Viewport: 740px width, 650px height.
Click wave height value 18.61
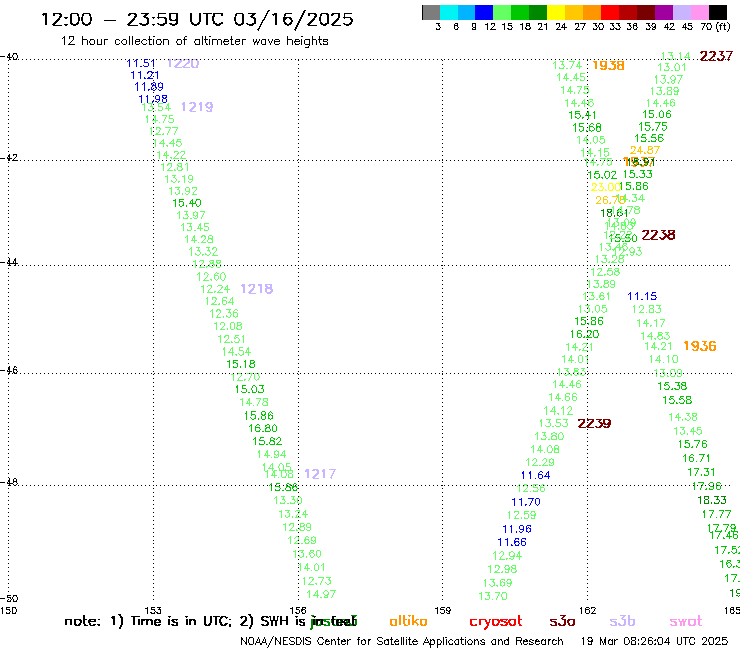click(x=614, y=213)
